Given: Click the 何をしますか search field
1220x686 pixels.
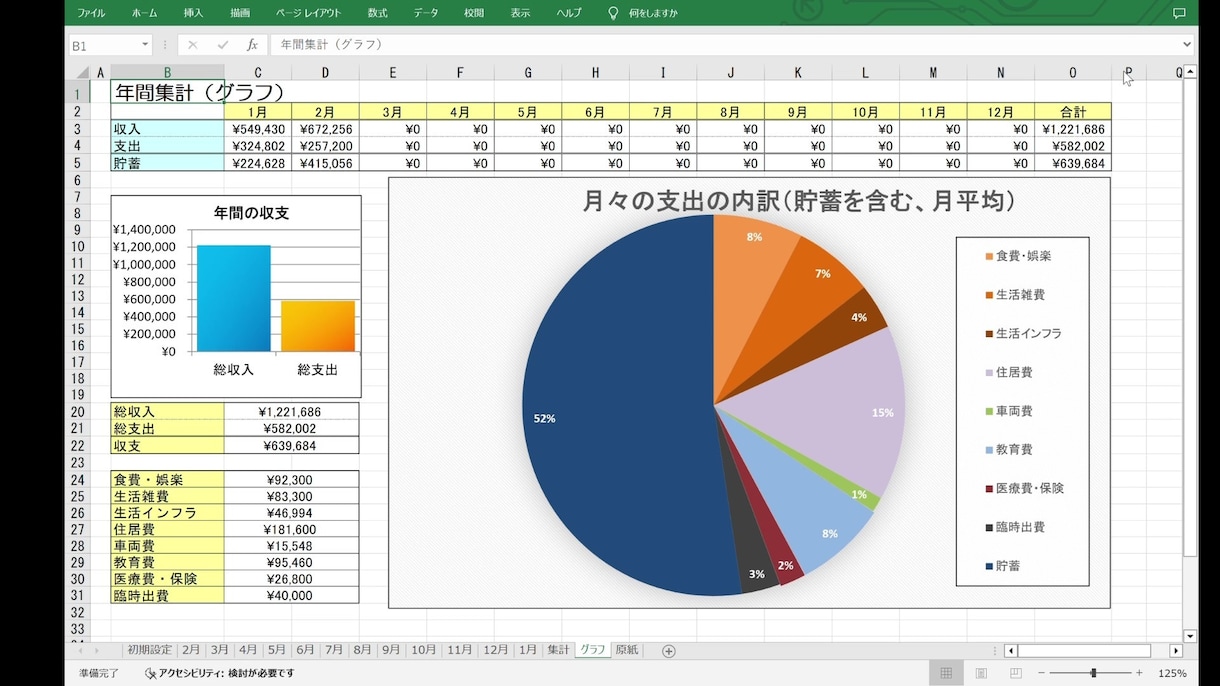Looking at the screenshot, I should [x=653, y=13].
